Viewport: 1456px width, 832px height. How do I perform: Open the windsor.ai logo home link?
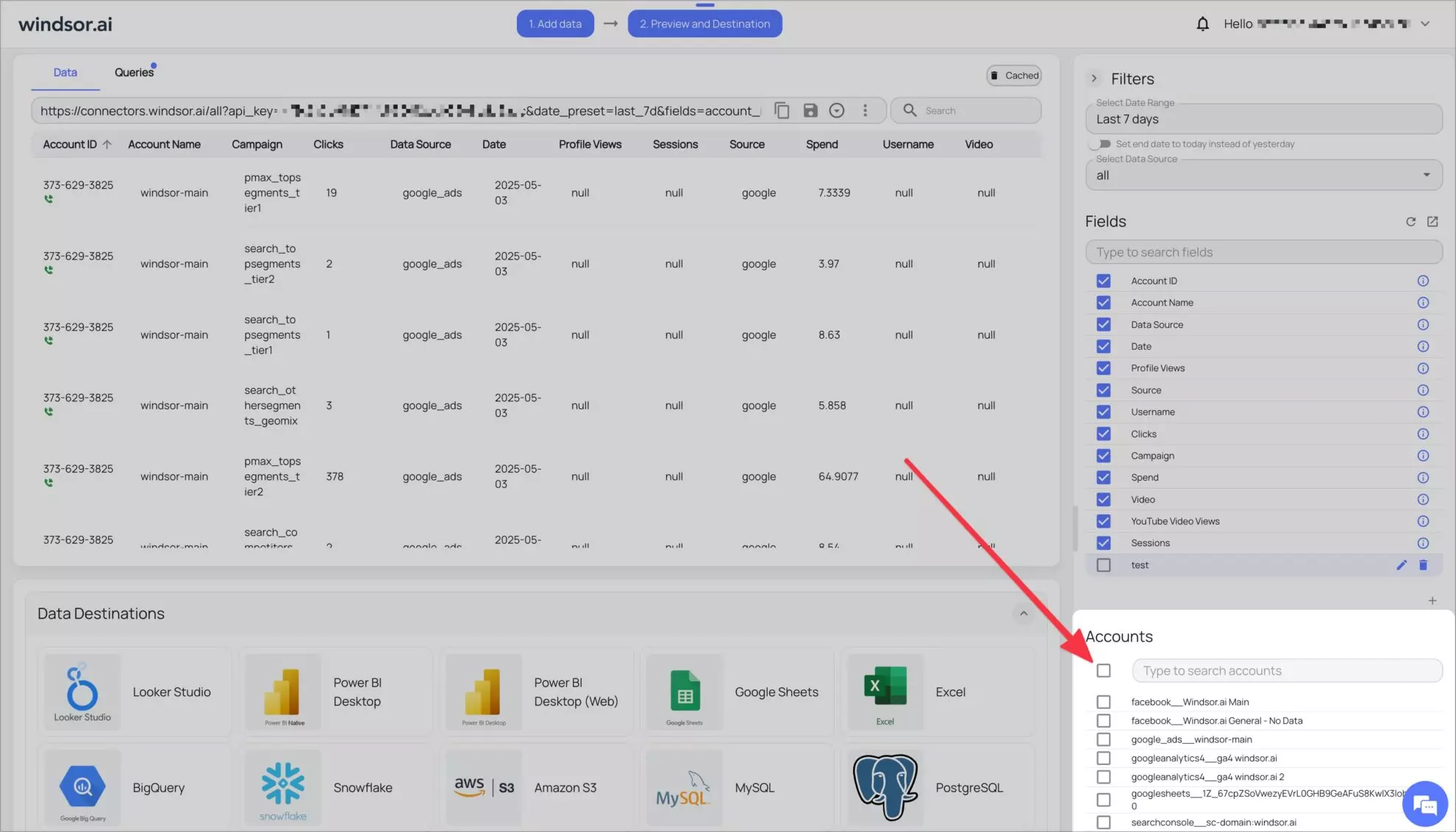[x=65, y=24]
